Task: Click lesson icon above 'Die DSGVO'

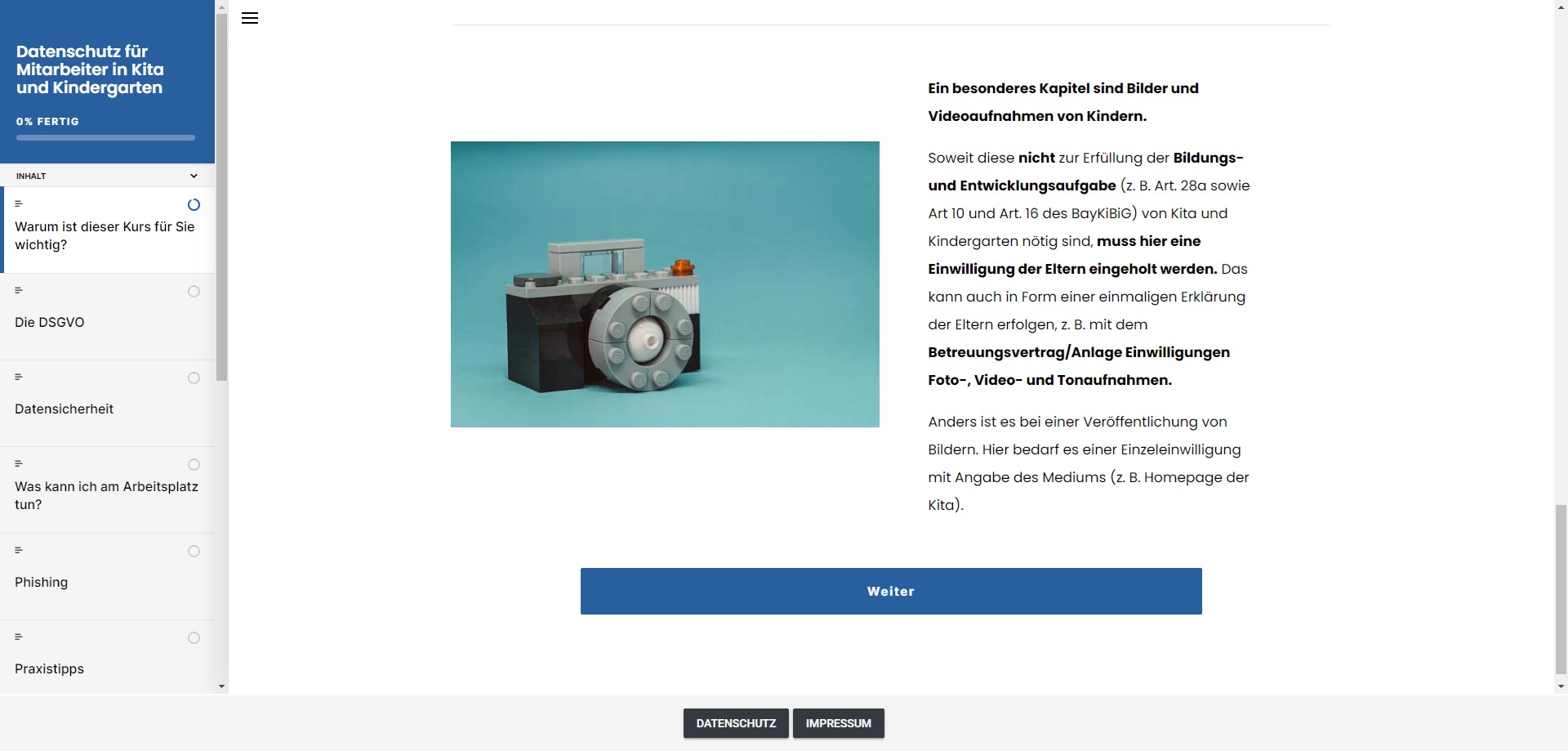Action: 19,290
